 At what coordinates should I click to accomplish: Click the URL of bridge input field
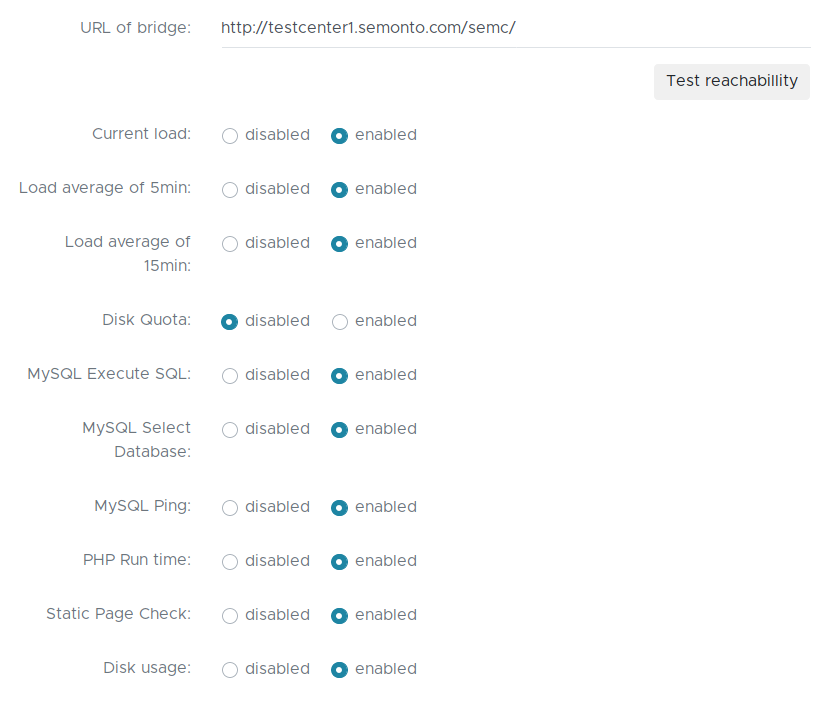point(515,28)
